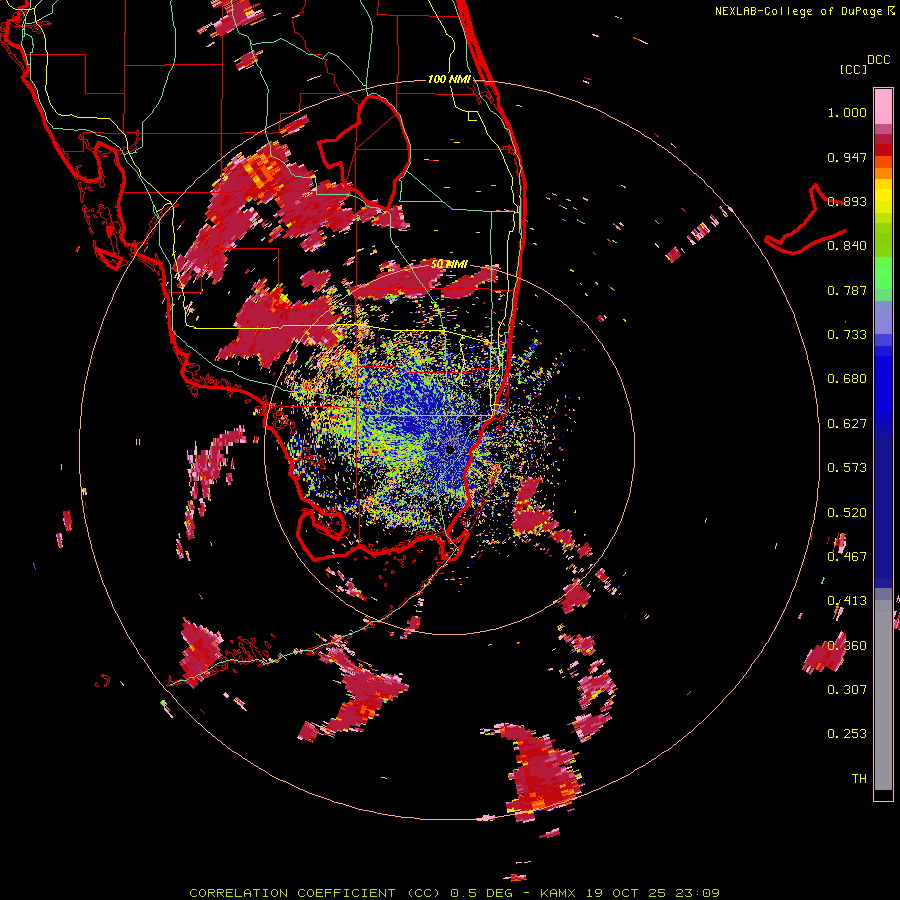900x900 pixels.
Task: Select the 0.413 legend label
Action: 847,601
